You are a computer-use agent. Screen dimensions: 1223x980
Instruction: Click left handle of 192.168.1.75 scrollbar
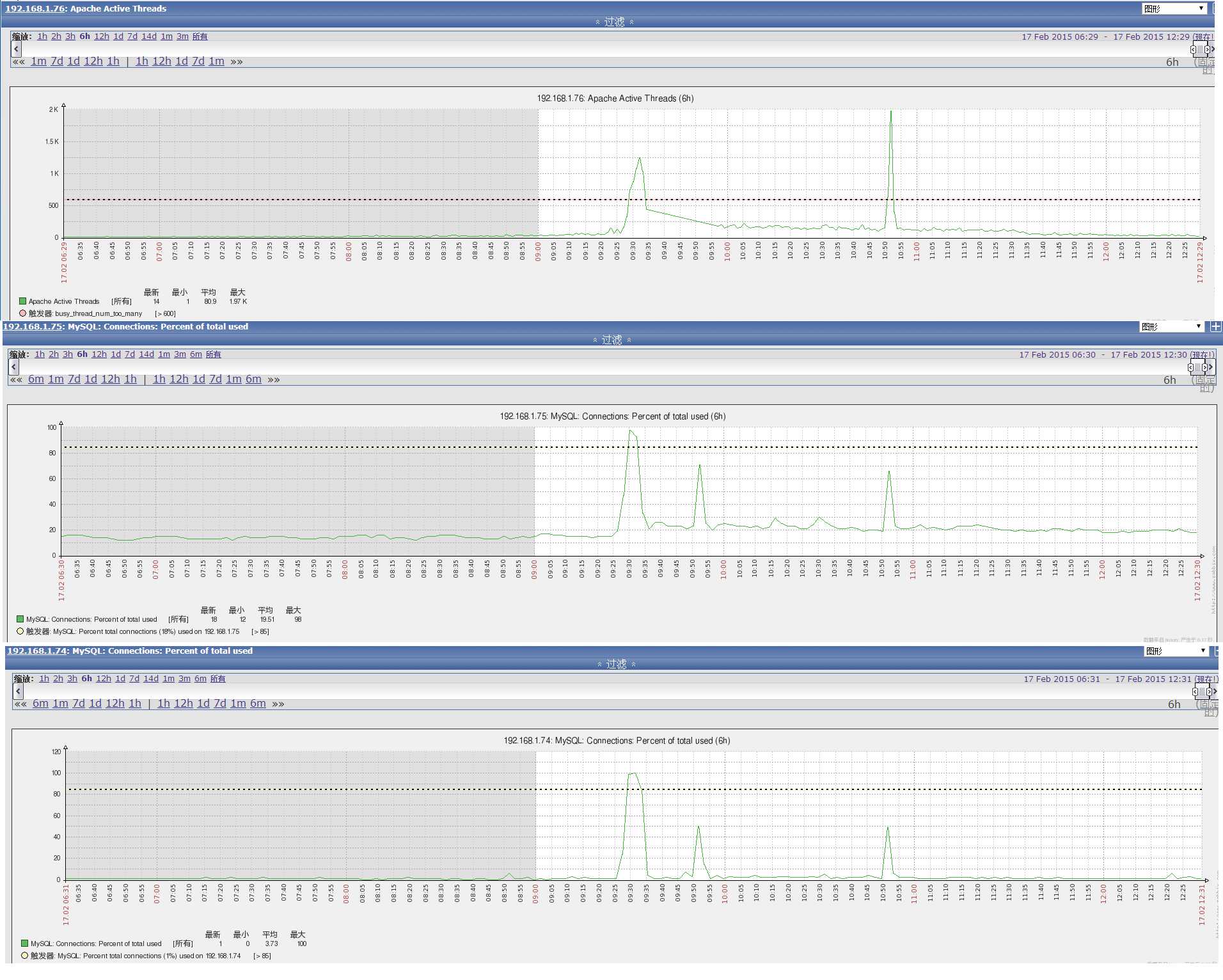click(1190, 367)
